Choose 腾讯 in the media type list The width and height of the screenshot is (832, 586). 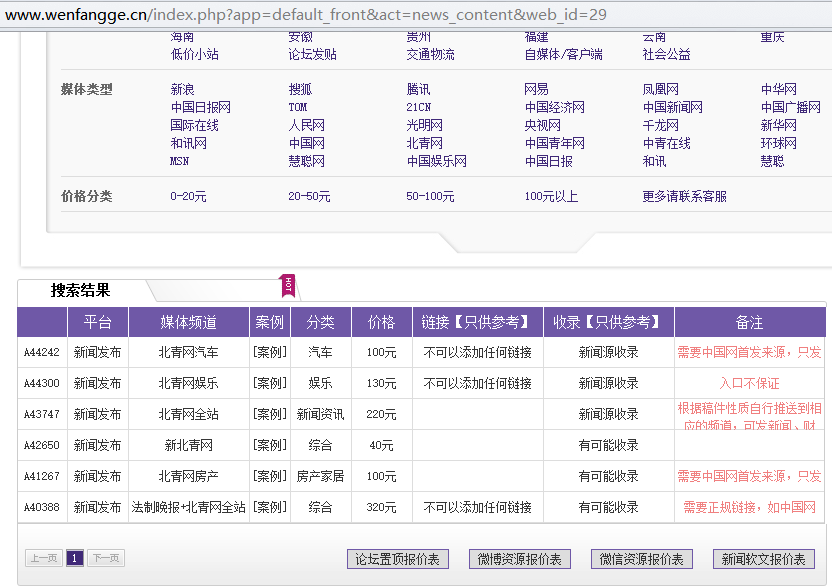coord(418,90)
